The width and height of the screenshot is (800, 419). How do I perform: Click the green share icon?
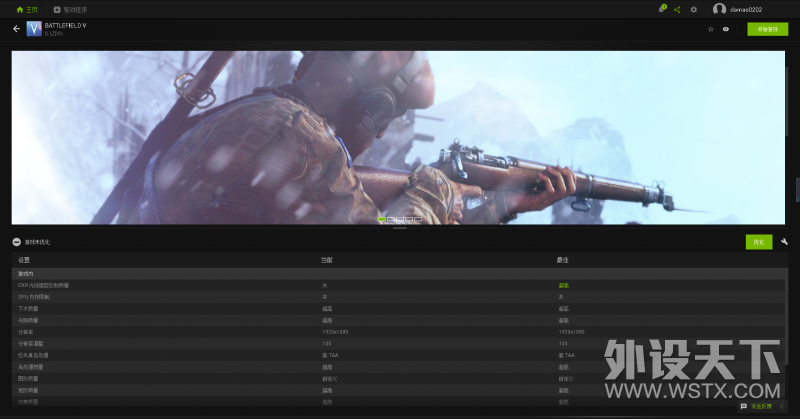677,10
